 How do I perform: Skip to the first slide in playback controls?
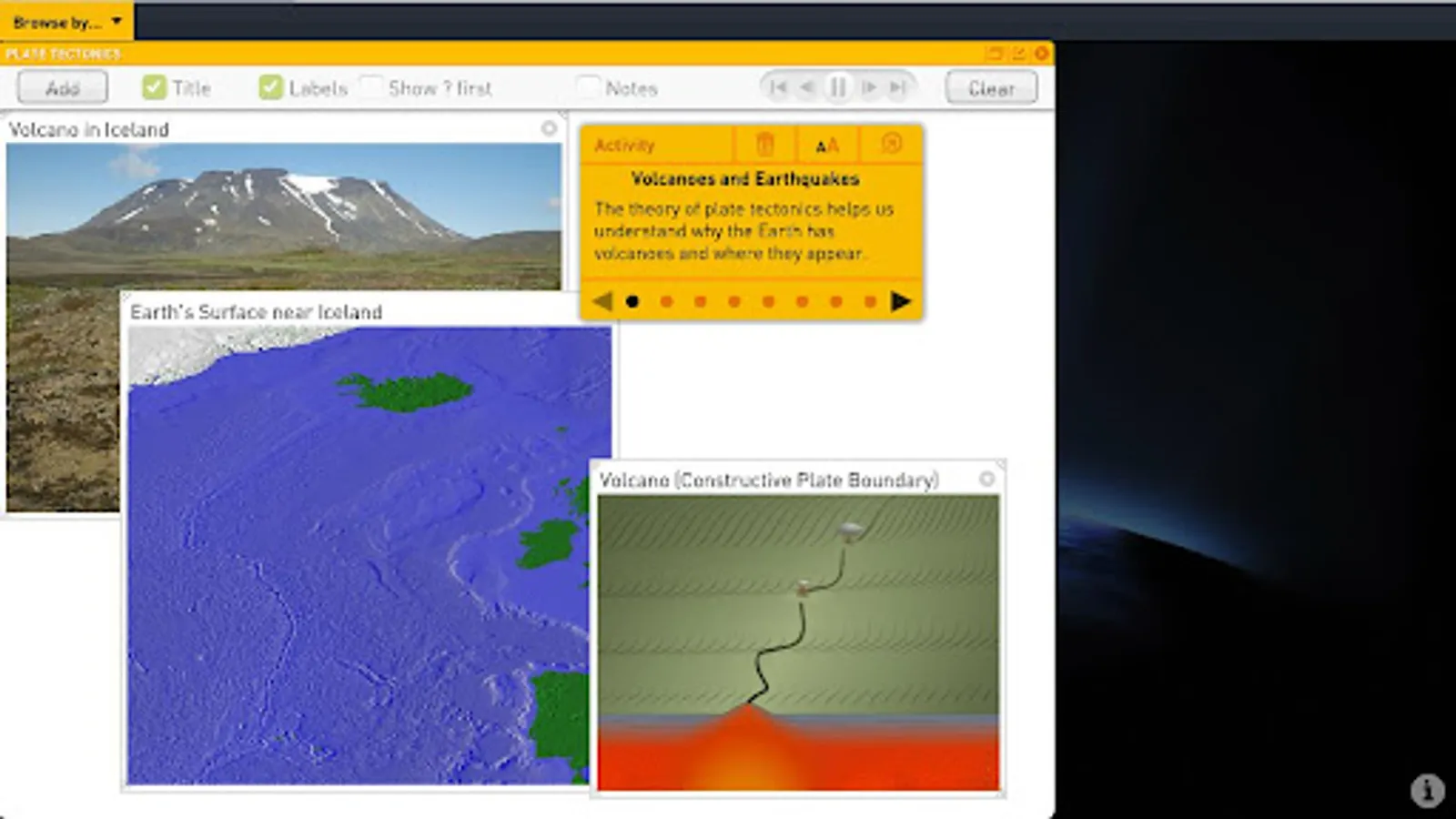[x=778, y=87]
